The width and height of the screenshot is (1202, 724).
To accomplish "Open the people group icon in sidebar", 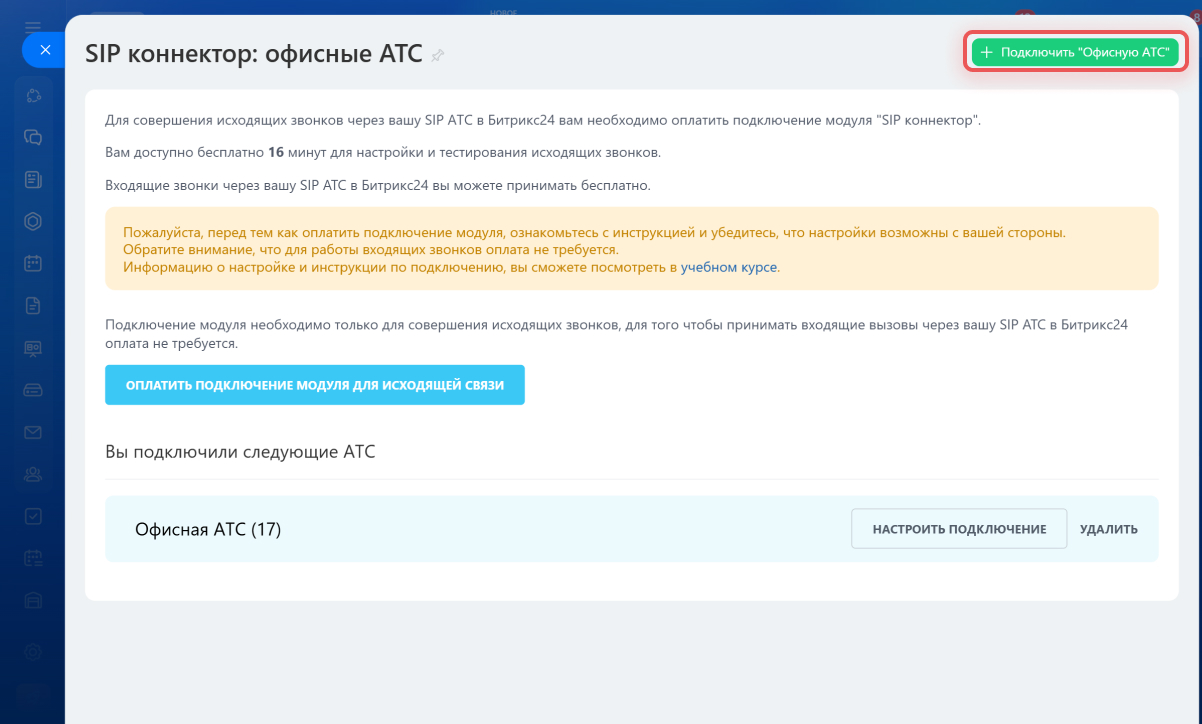I will tap(33, 474).
